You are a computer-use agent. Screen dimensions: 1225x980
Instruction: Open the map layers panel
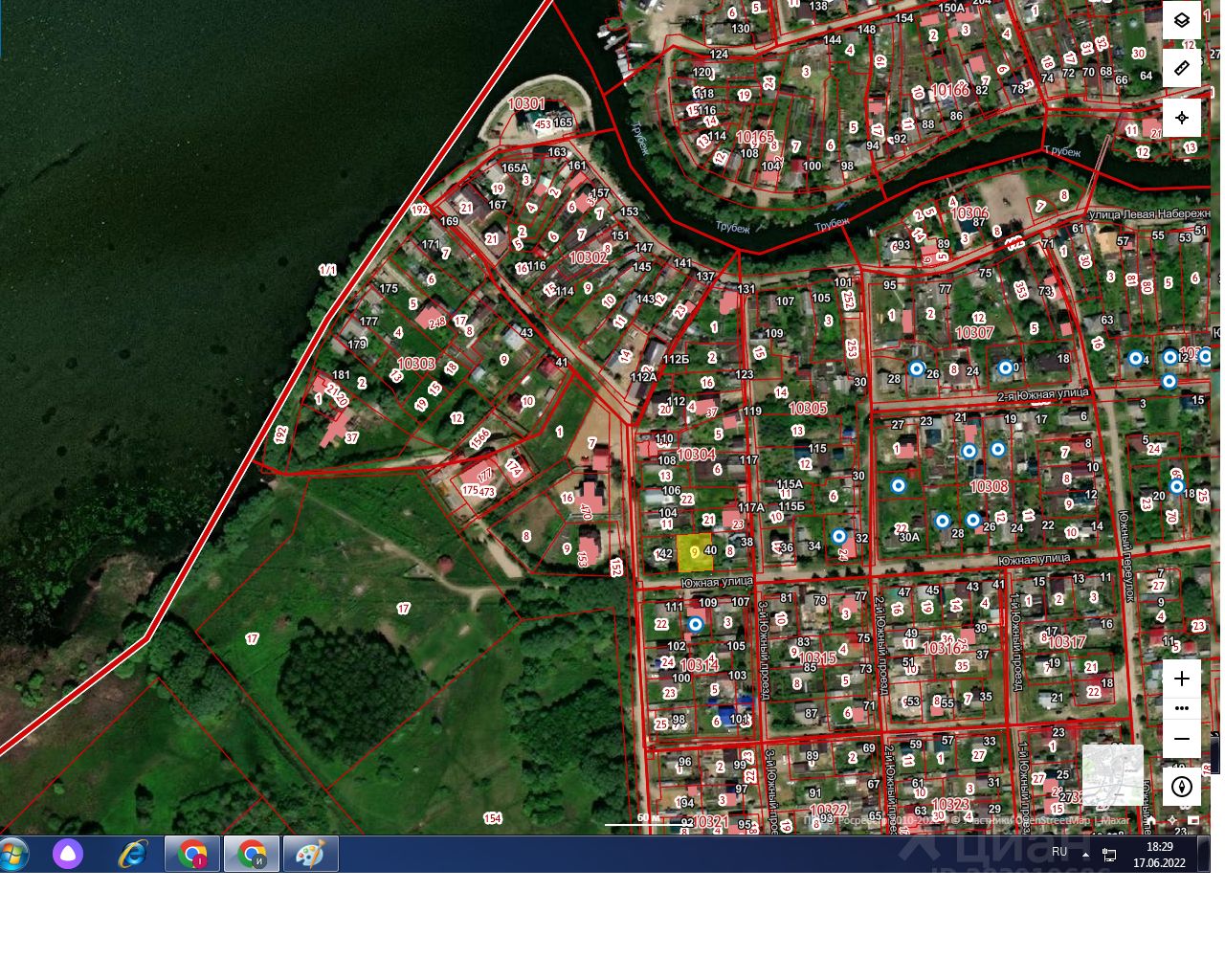tap(1182, 19)
